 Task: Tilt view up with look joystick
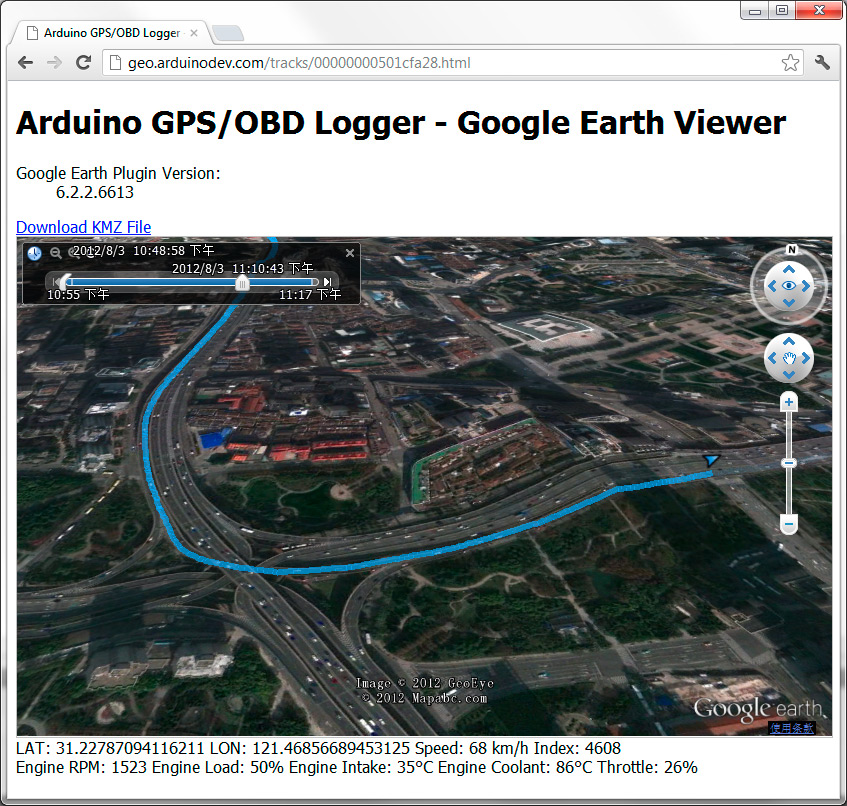[x=789, y=269]
